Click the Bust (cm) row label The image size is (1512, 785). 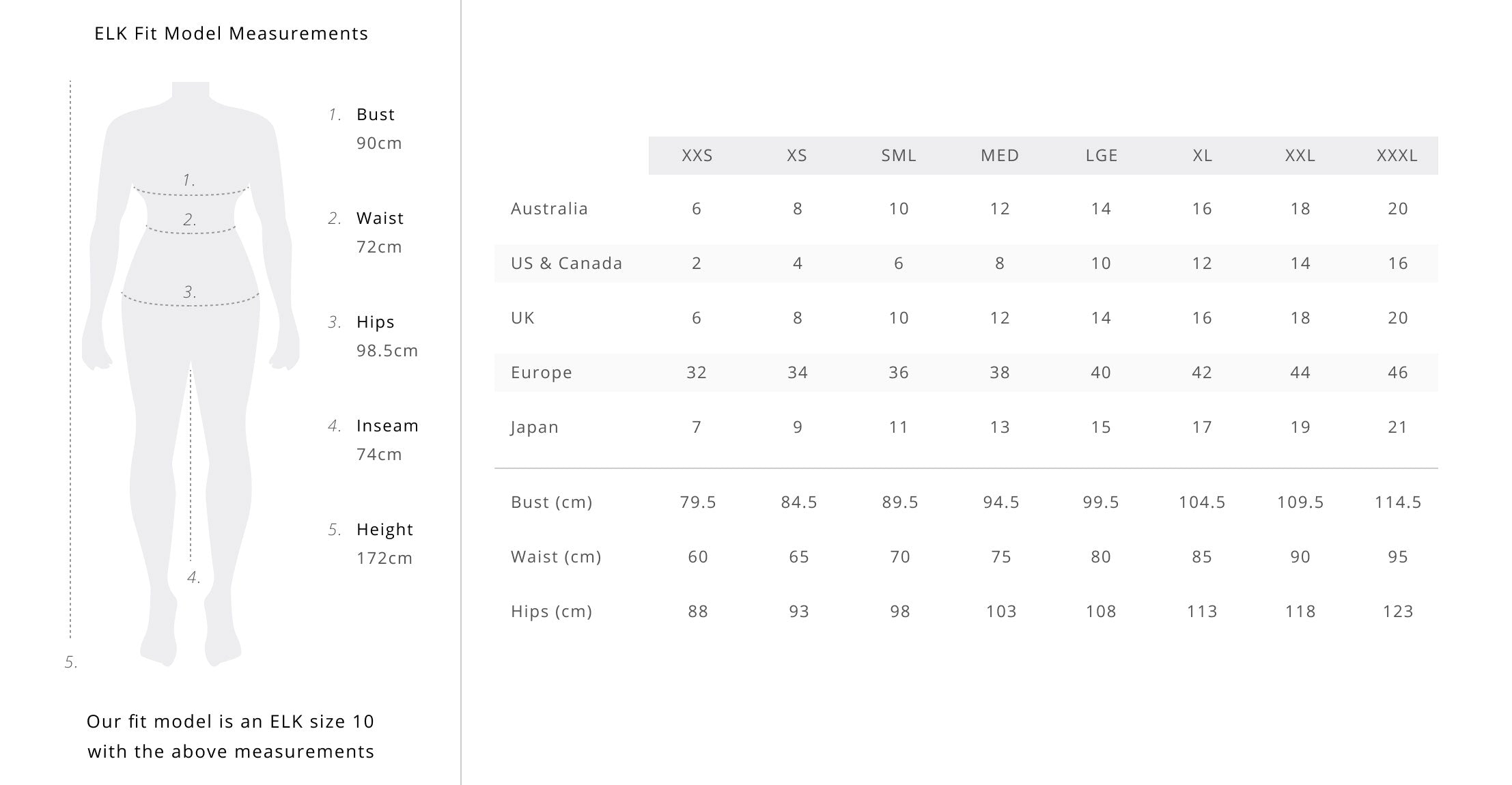click(x=551, y=502)
